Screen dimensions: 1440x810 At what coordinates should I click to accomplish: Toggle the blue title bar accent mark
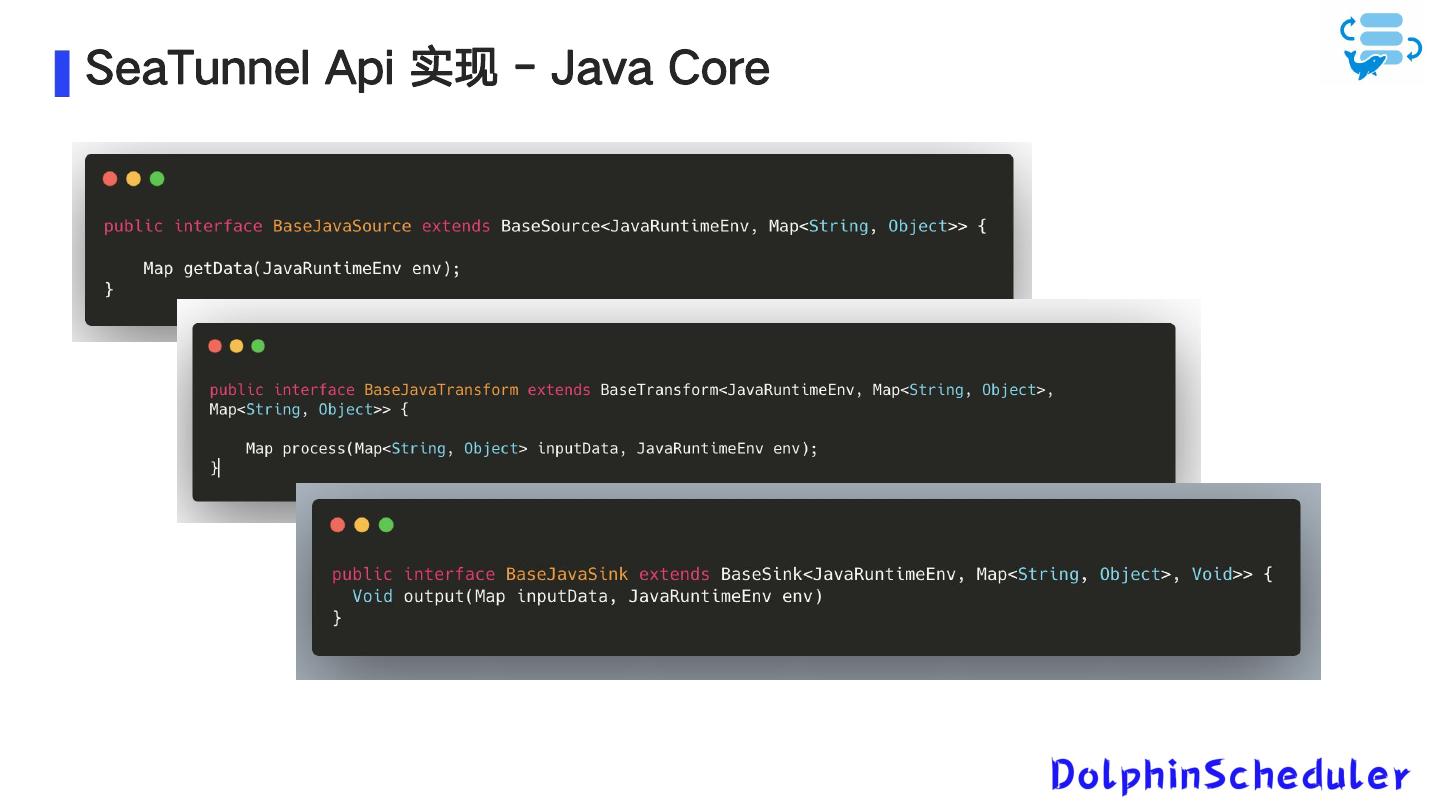click(x=63, y=70)
